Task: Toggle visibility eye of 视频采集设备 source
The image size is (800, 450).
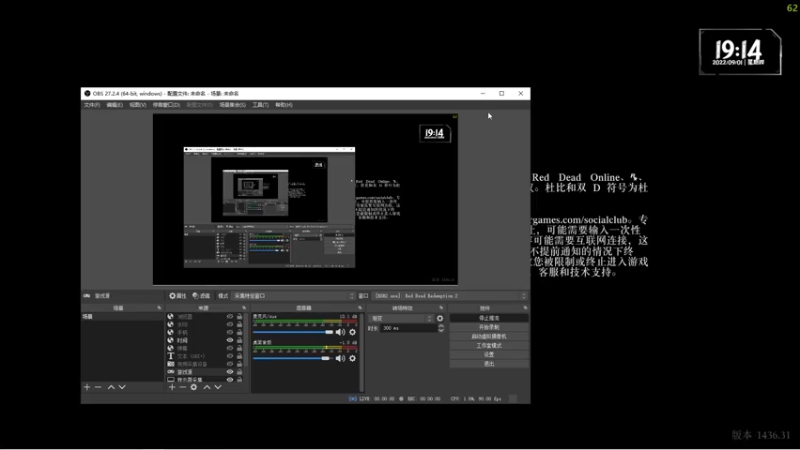Action: (230, 364)
